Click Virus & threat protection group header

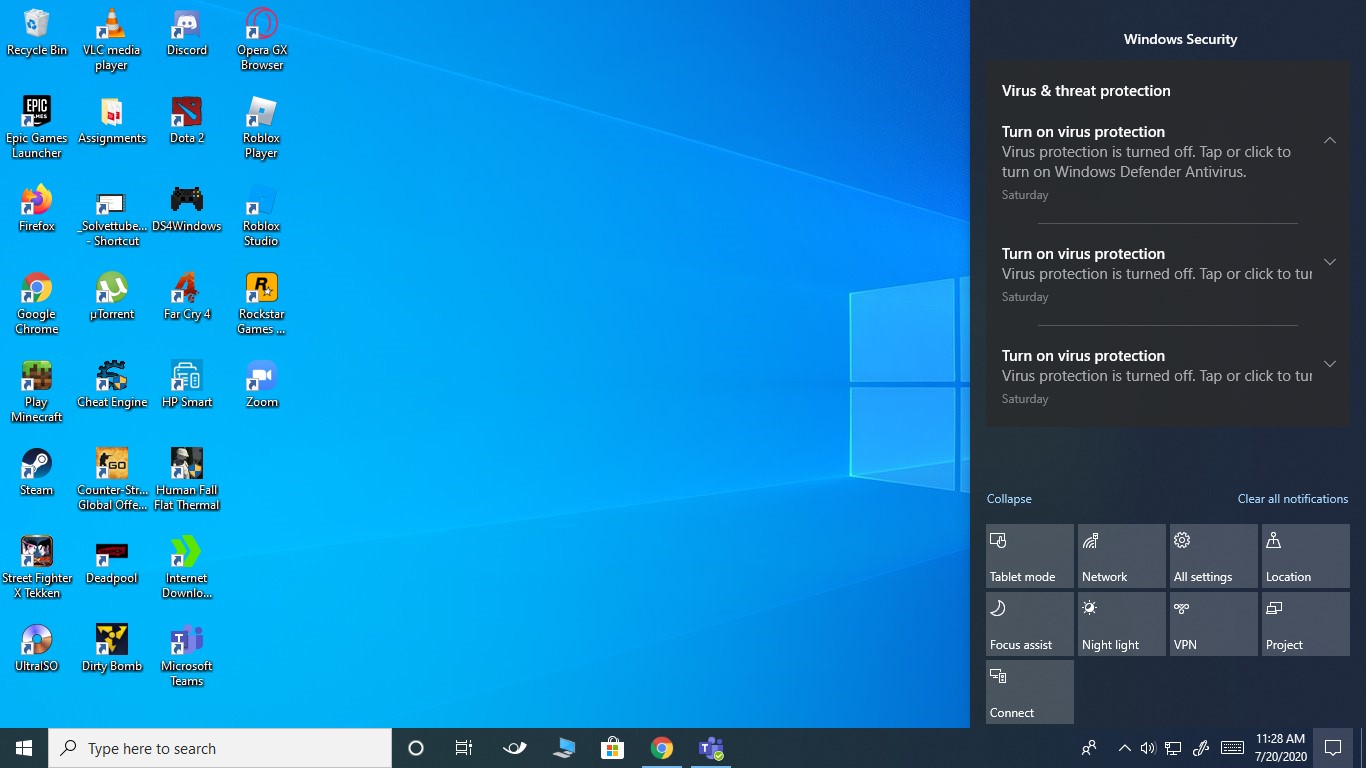coord(1086,91)
